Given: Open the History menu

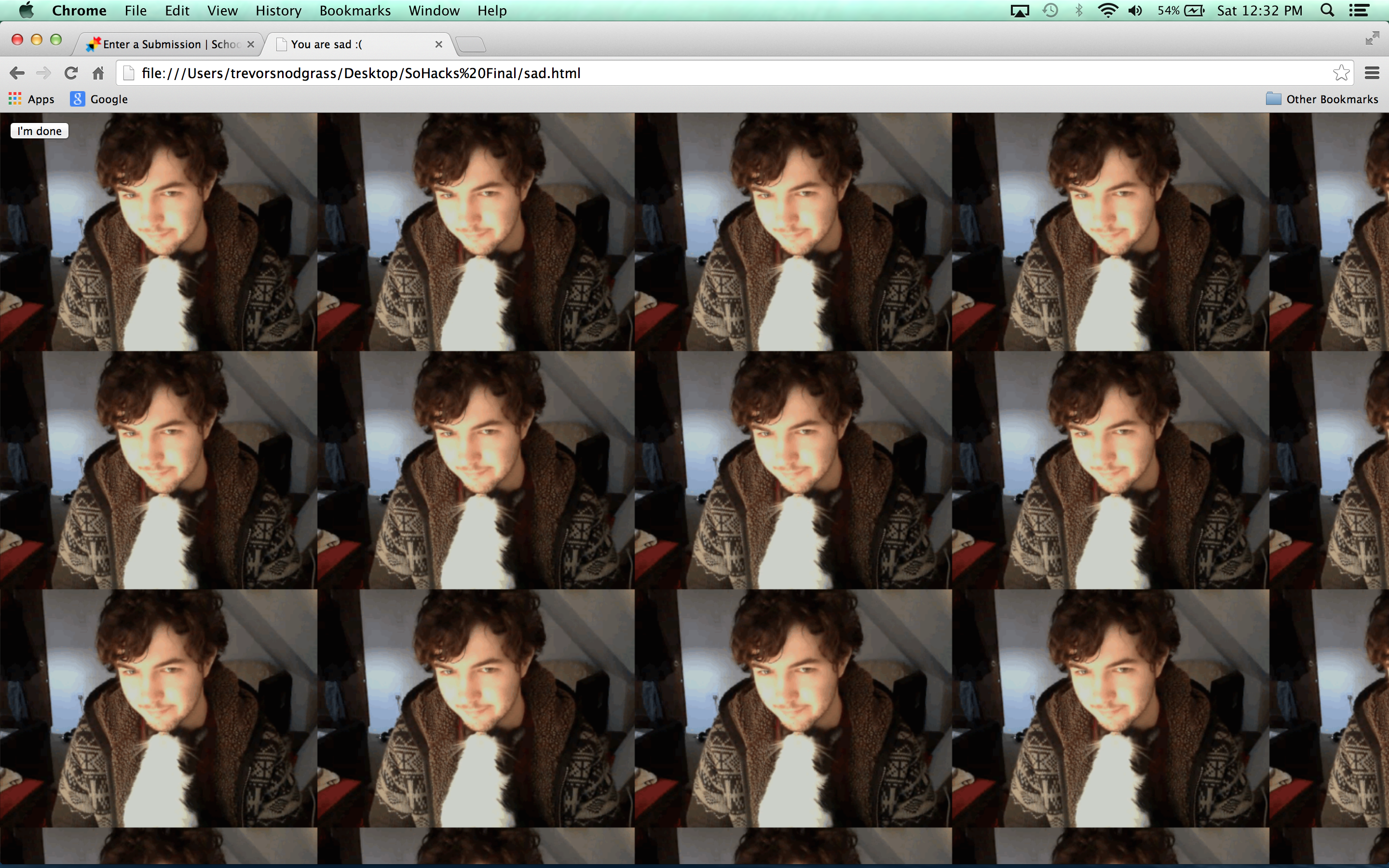Looking at the screenshot, I should pyautogui.click(x=278, y=10).
